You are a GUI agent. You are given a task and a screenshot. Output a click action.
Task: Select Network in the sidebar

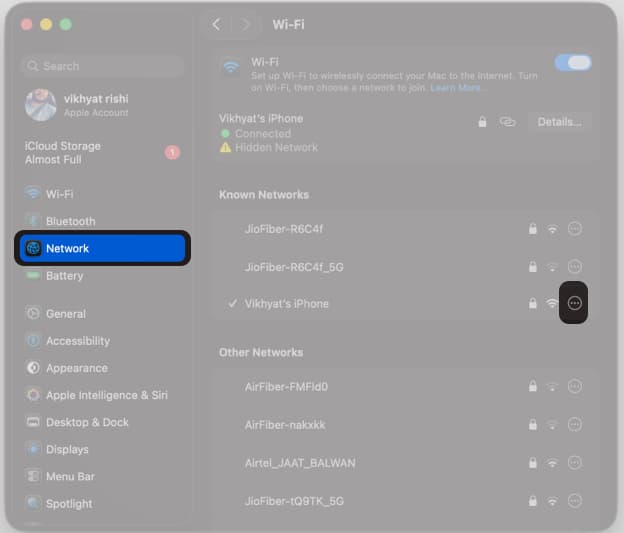click(x=102, y=248)
